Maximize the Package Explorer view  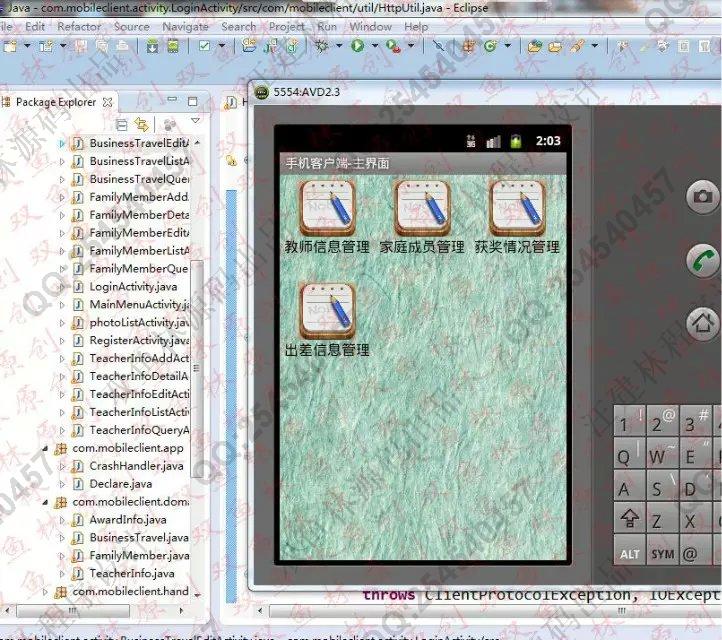[x=192, y=101]
